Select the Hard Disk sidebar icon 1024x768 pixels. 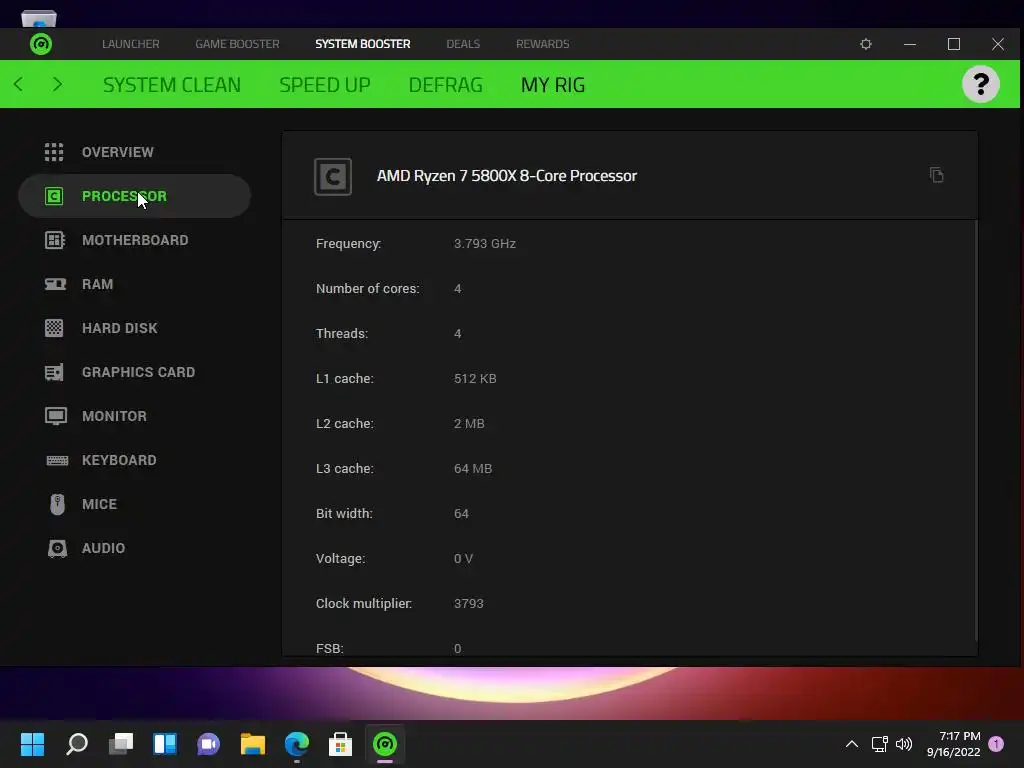[x=54, y=328]
